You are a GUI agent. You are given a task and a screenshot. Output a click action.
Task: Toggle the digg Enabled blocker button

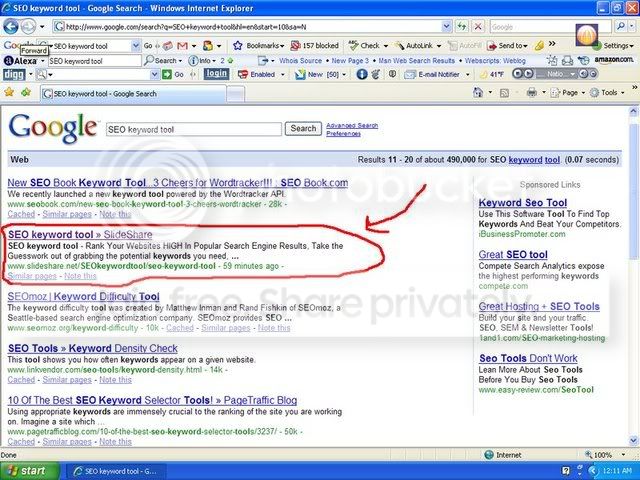click(257, 75)
